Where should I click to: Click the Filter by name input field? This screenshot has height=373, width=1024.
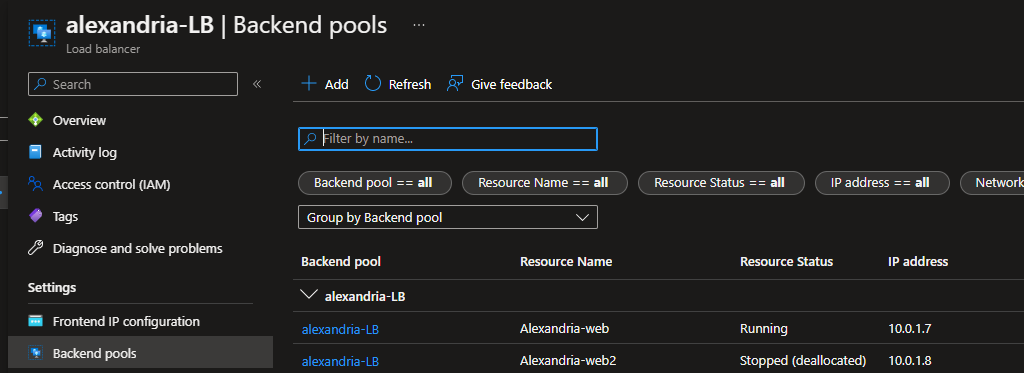point(448,139)
